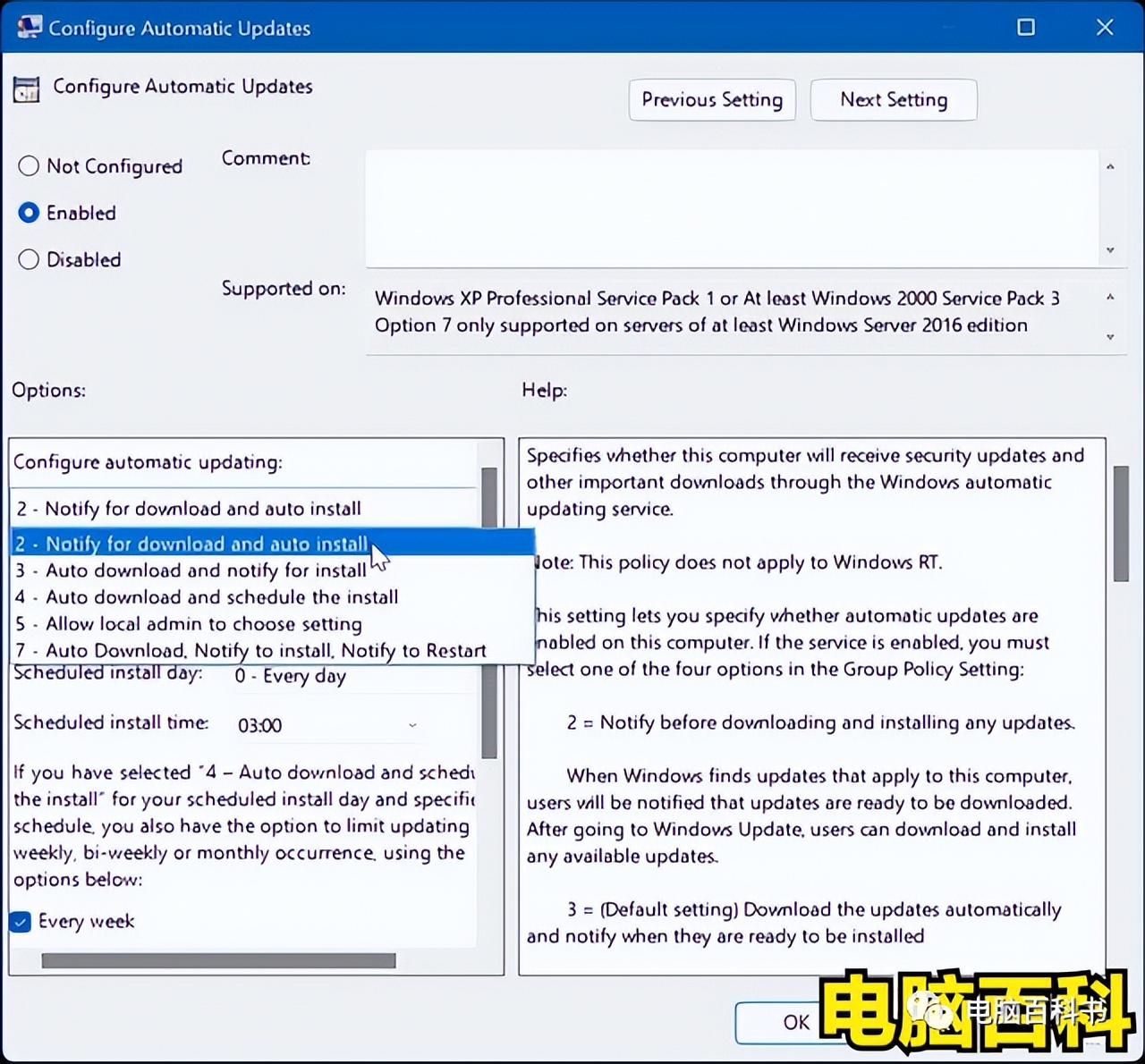Click the Previous Setting button
Screen dimensions: 1145x1064
tap(712, 100)
